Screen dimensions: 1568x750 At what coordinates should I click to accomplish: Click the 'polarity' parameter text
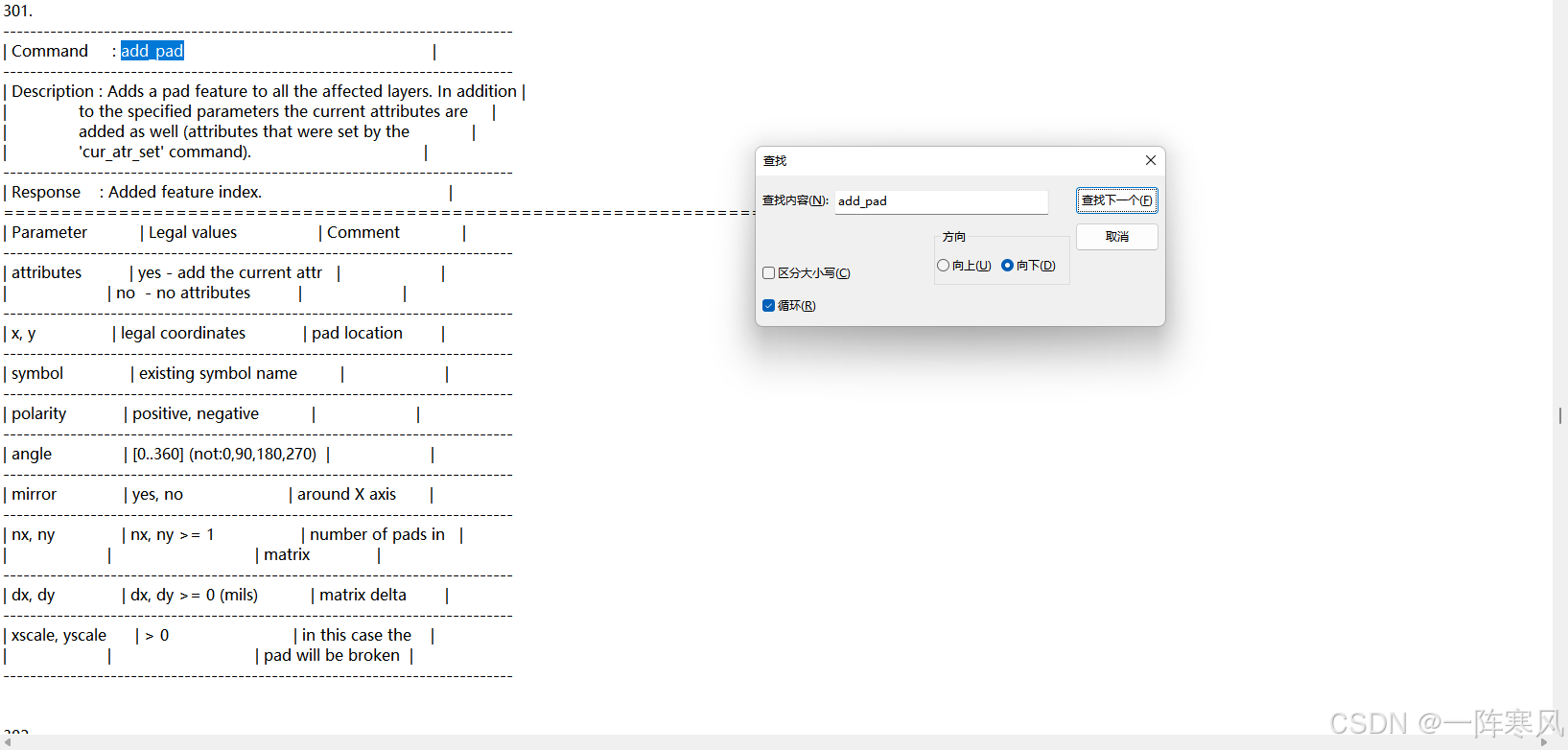38,414
